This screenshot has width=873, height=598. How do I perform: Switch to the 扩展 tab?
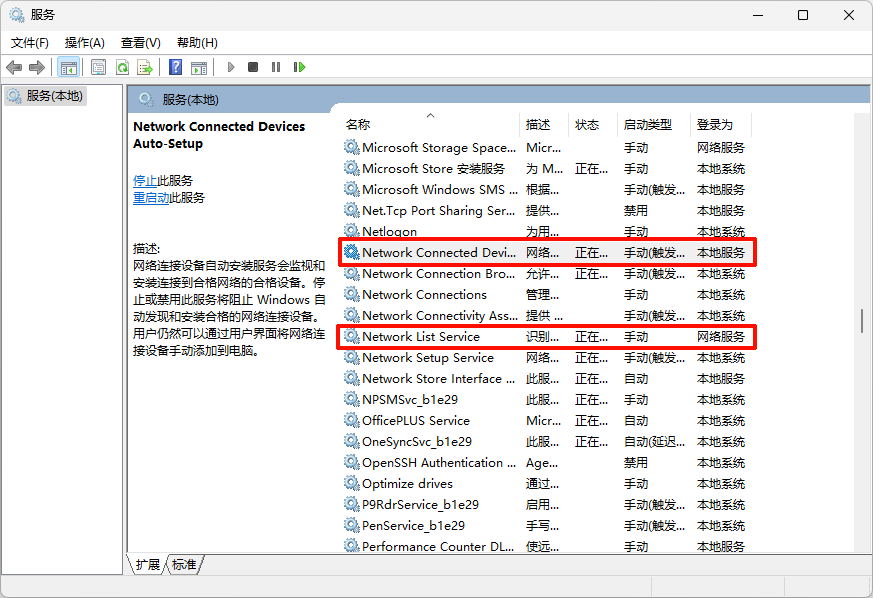(x=148, y=565)
